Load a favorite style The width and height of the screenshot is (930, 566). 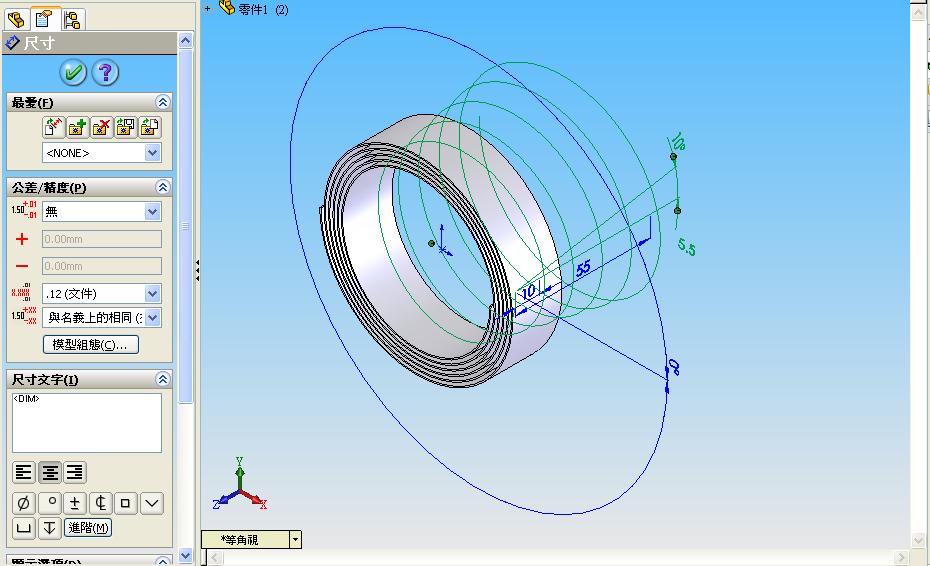coord(149,127)
